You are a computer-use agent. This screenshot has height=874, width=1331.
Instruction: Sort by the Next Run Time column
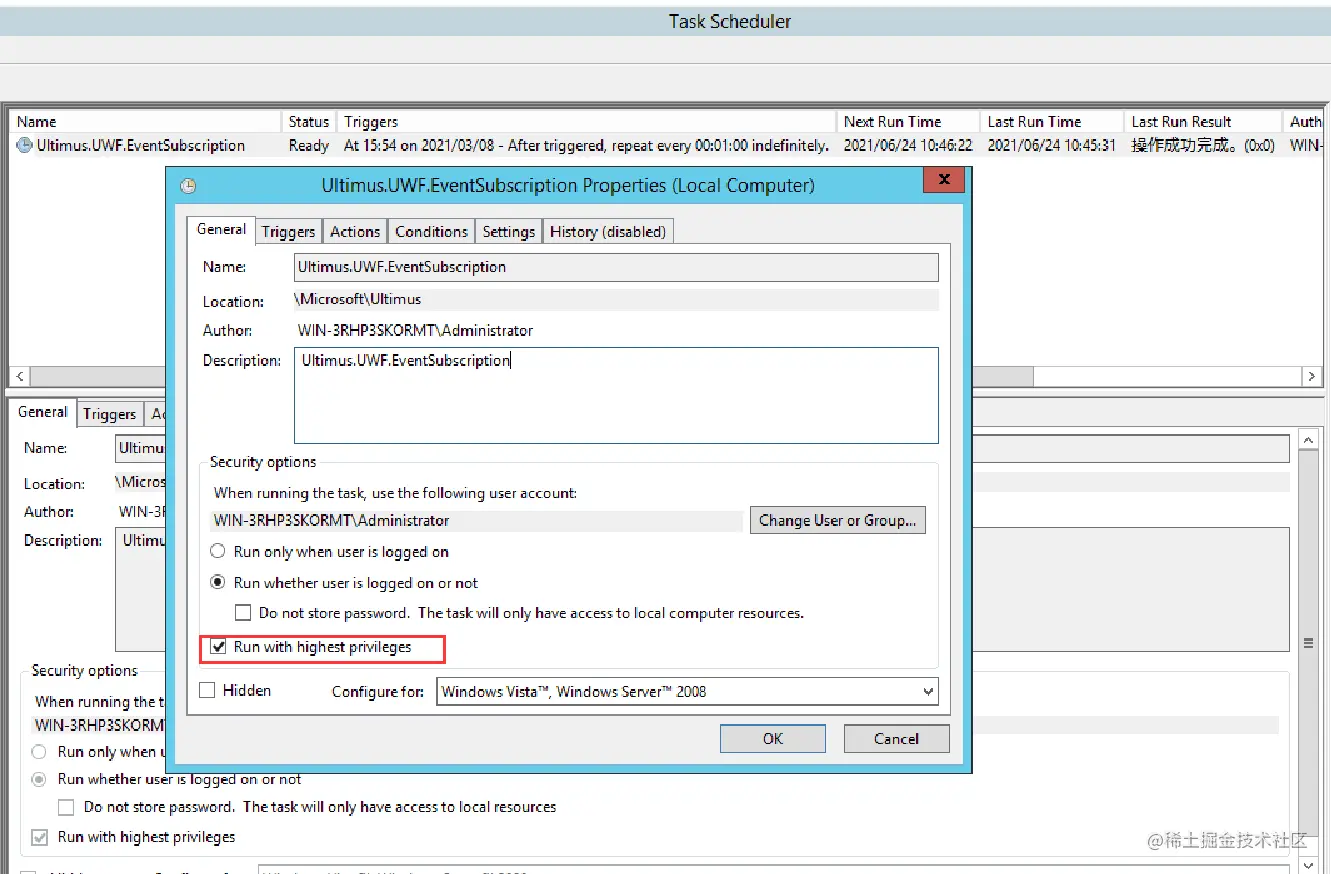coord(908,121)
